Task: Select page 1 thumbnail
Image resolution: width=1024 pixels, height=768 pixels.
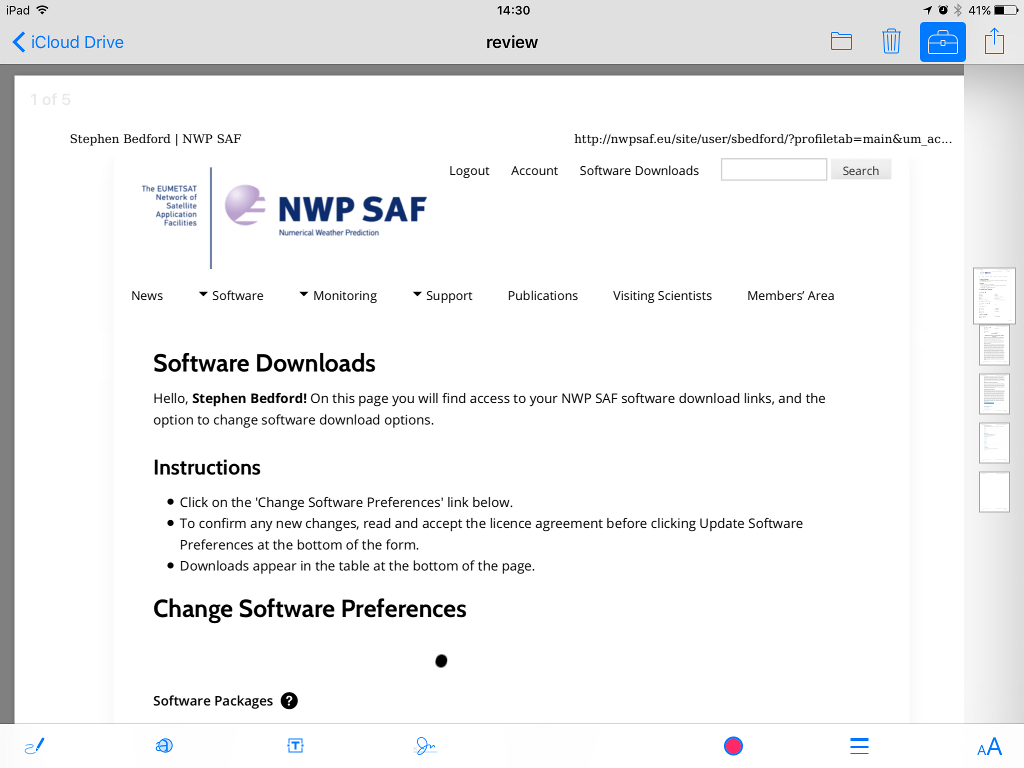Action: coord(994,296)
